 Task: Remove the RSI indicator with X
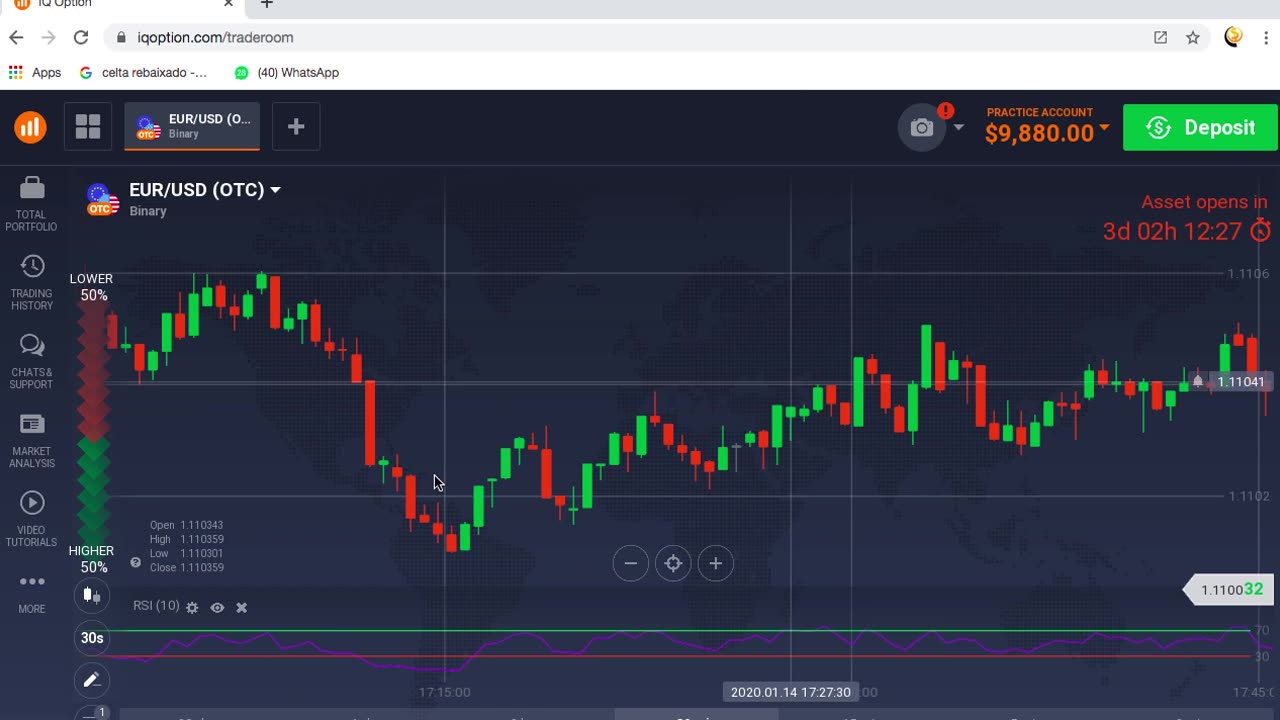(x=241, y=607)
